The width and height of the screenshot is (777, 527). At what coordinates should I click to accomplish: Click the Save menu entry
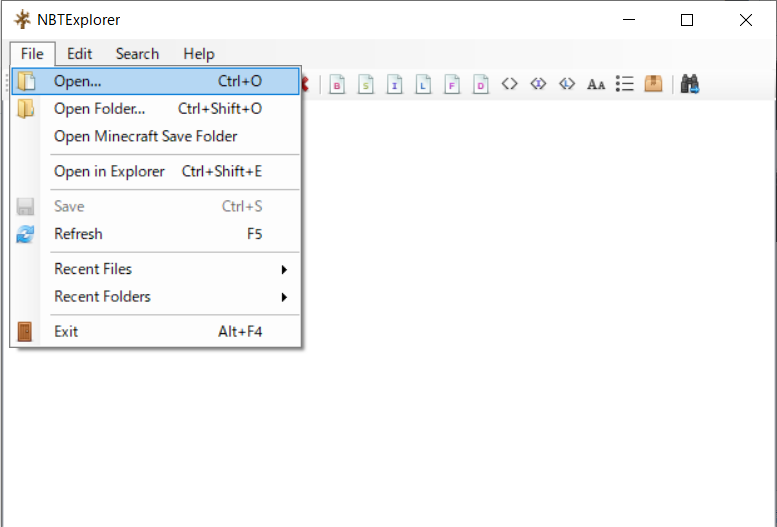click(x=155, y=206)
